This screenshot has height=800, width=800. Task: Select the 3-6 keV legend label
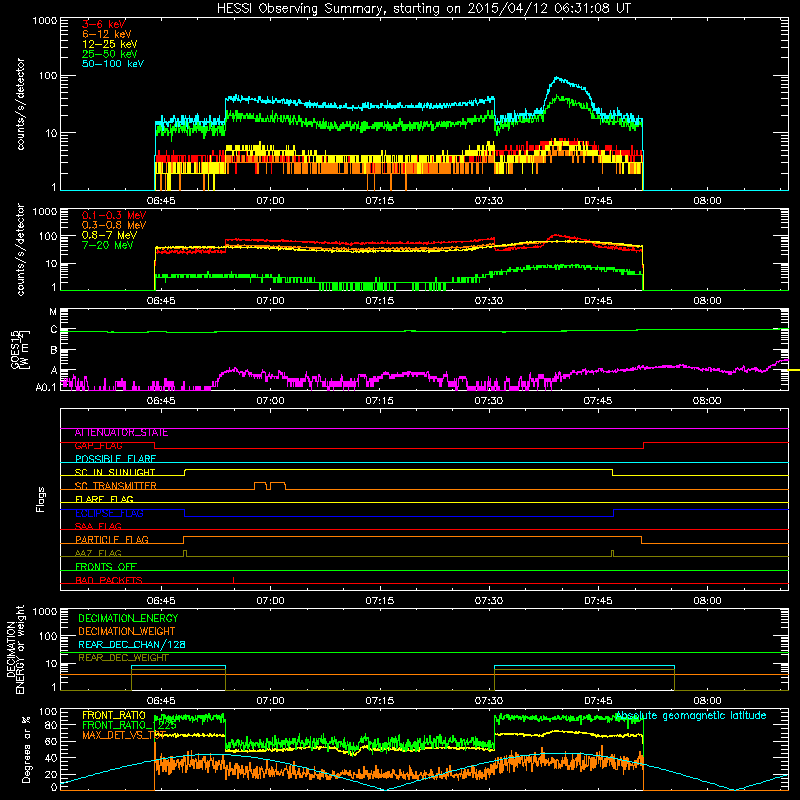click(x=104, y=24)
